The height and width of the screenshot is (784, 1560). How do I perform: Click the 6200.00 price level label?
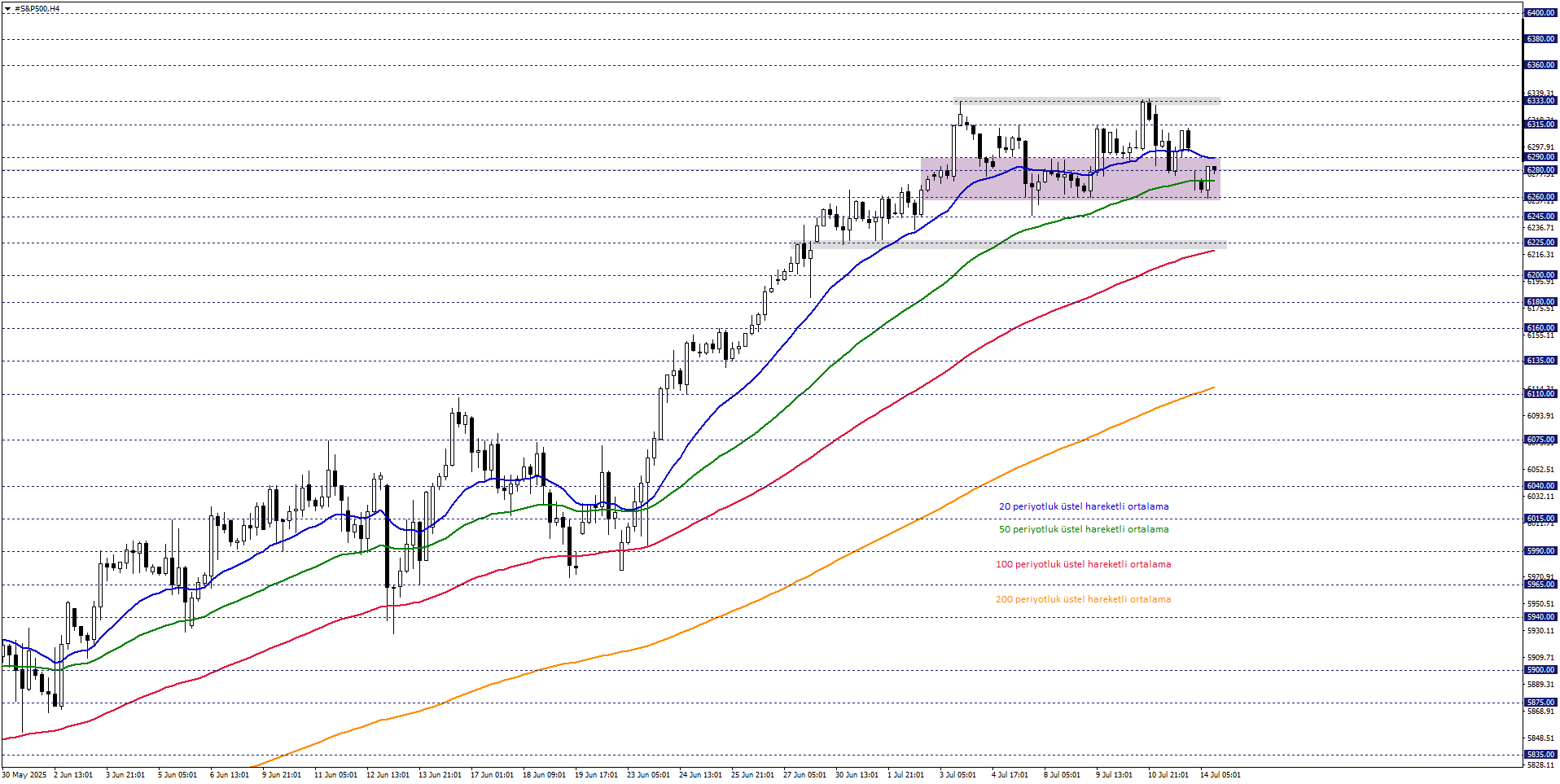pos(1540,275)
